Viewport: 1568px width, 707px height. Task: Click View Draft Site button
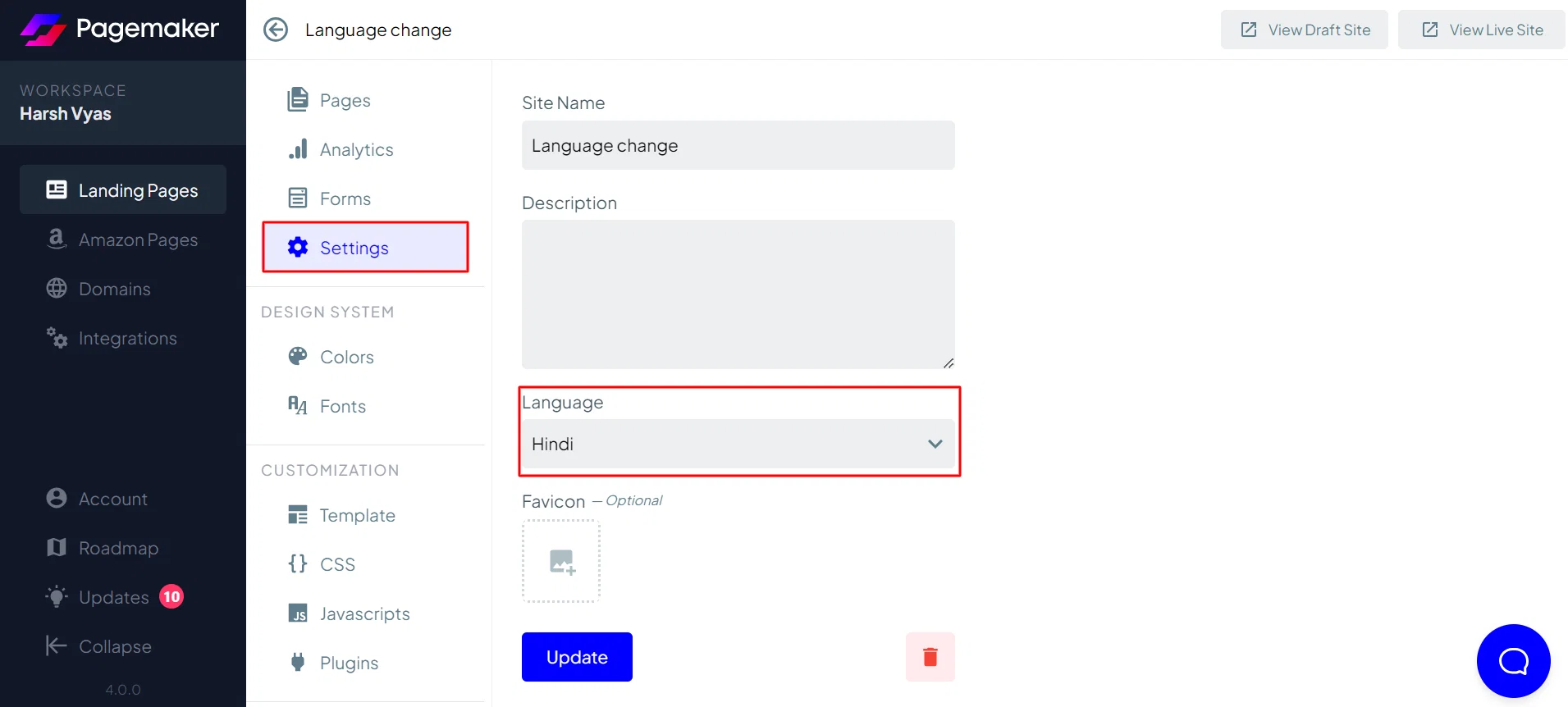click(x=1305, y=30)
